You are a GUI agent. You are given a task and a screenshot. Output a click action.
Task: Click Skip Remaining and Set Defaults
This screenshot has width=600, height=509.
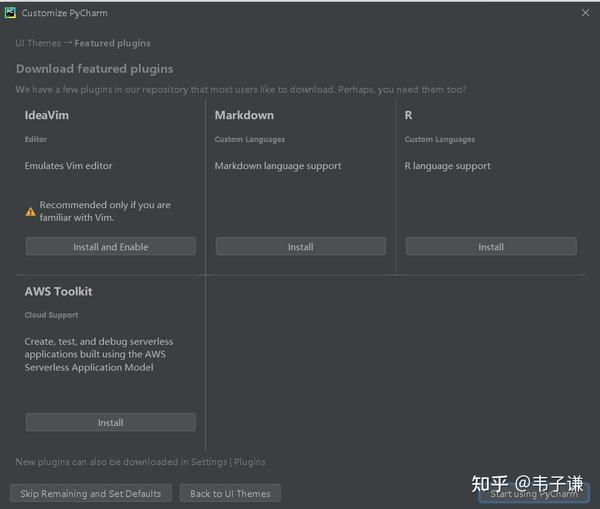click(91, 494)
